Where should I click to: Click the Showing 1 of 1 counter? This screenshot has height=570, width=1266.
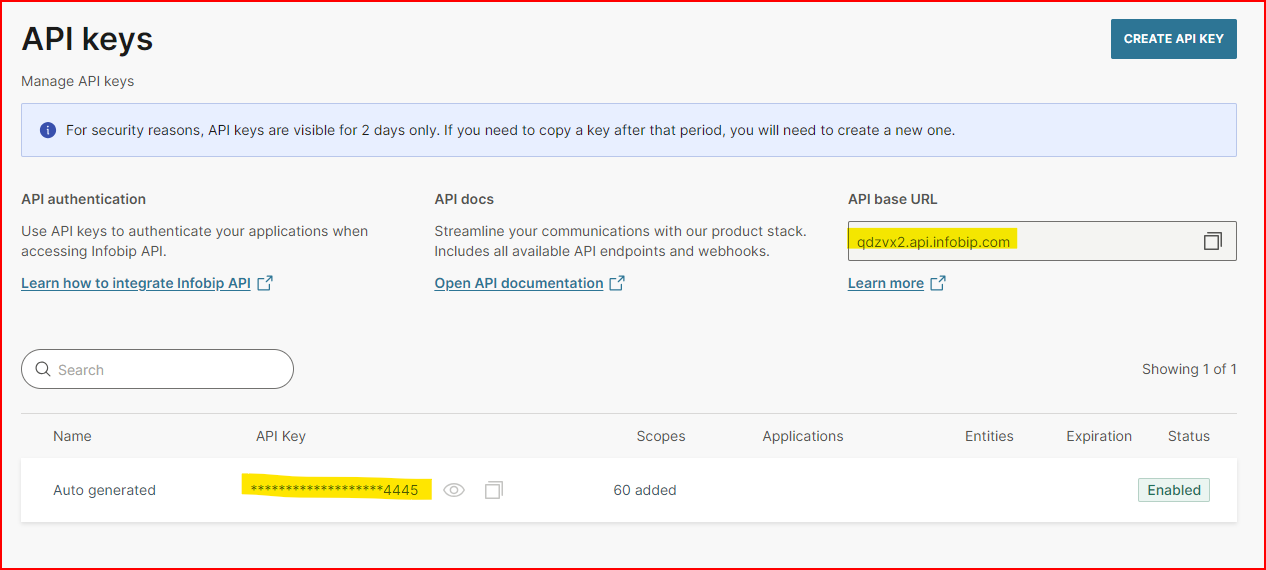tap(1189, 369)
